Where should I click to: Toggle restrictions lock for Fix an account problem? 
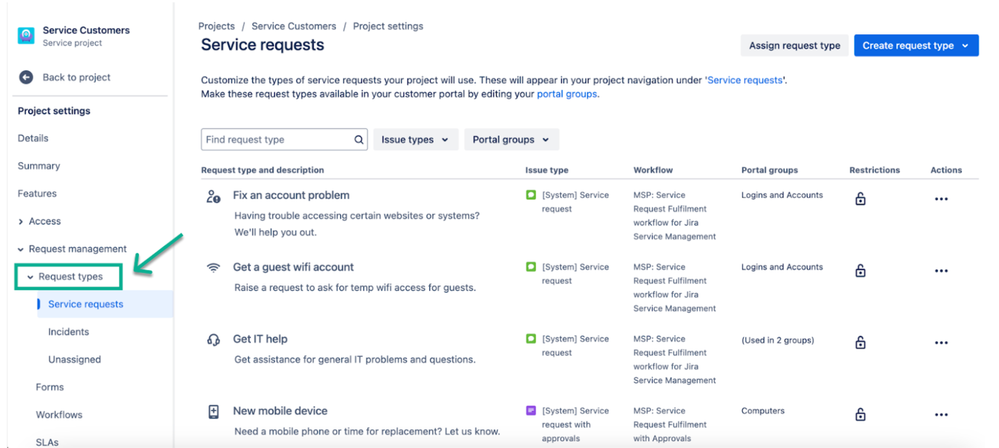pyautogui.click(x=860, y=199)
